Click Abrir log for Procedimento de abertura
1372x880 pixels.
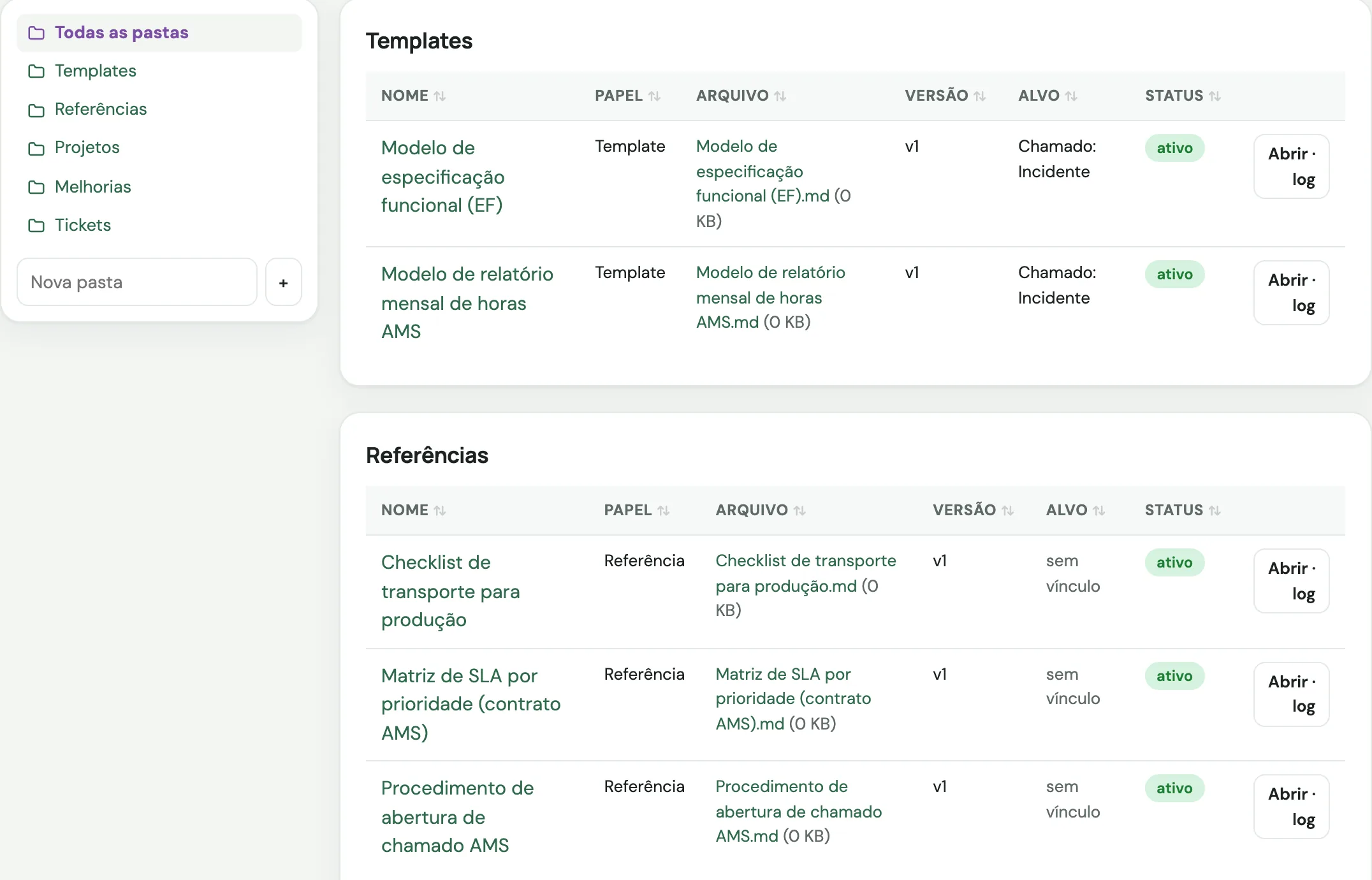(x=1291, y=807)
